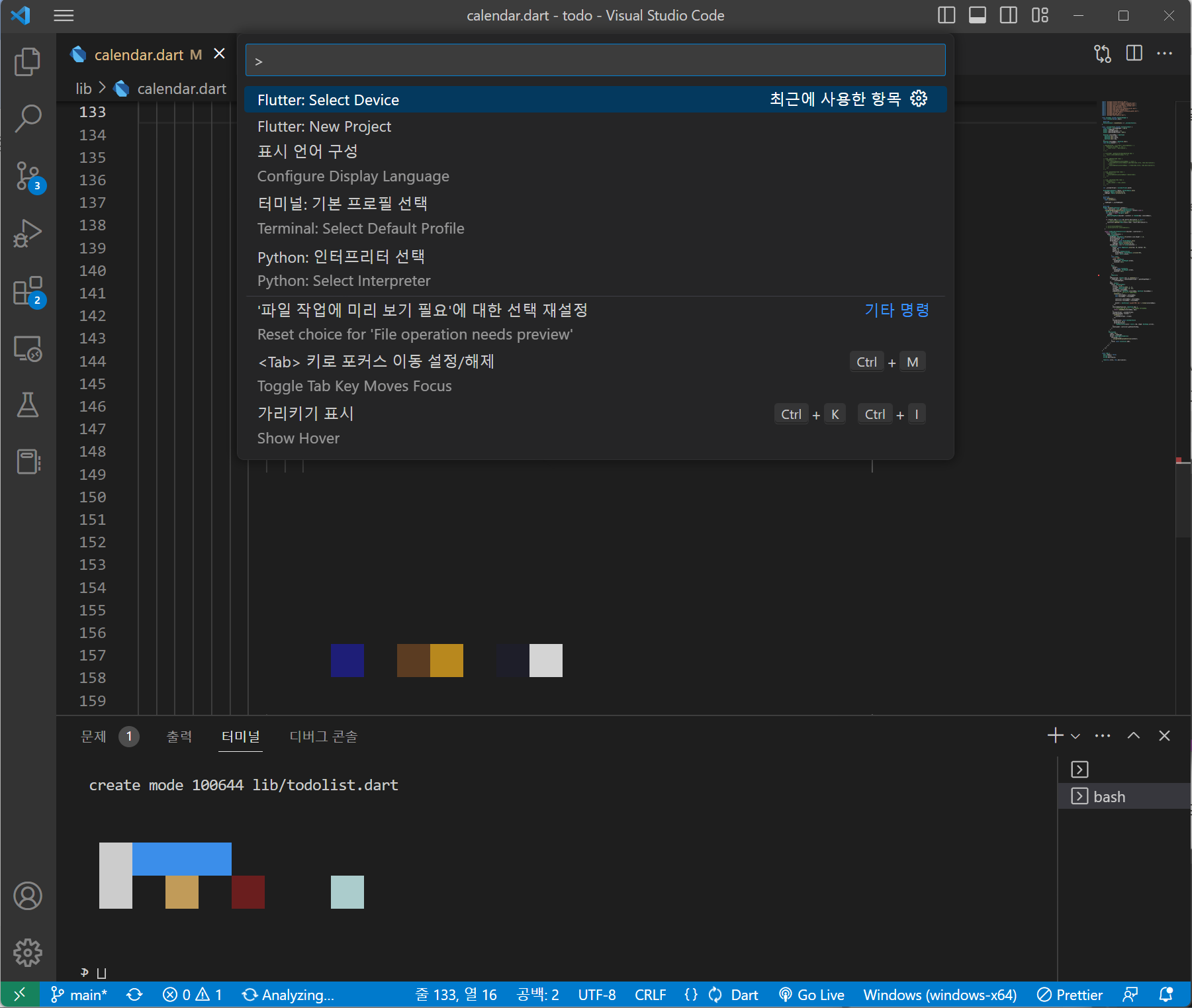Switch to the 터미널 terminal tab

[240, 736]
